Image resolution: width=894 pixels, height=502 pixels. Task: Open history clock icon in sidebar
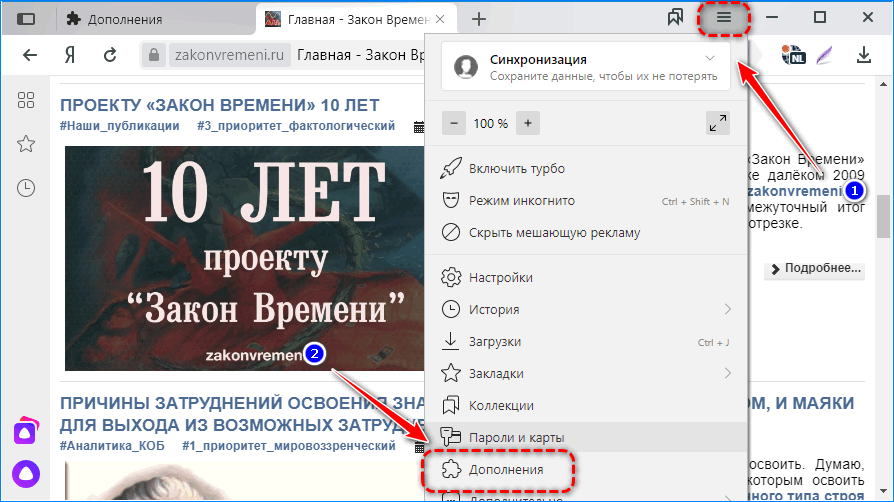pos(26,188)
